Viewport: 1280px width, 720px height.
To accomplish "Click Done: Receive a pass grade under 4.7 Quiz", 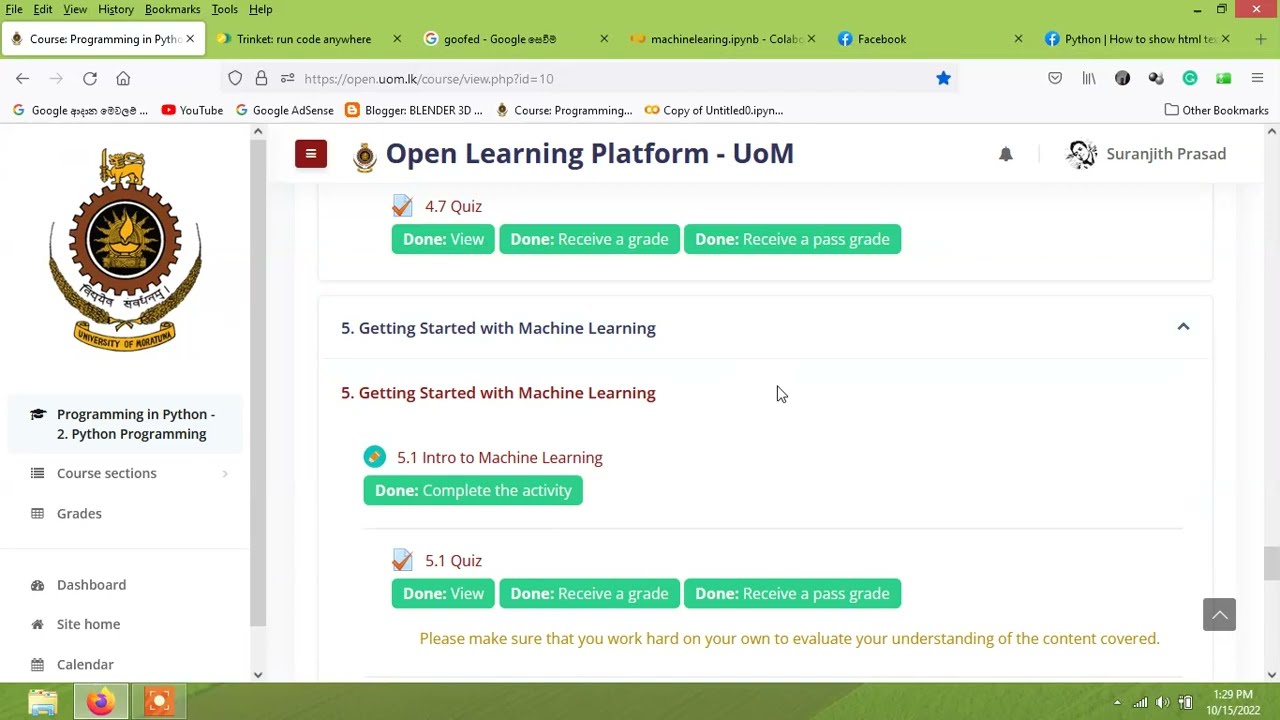I will pyautogui.click(x=792, y=239).
